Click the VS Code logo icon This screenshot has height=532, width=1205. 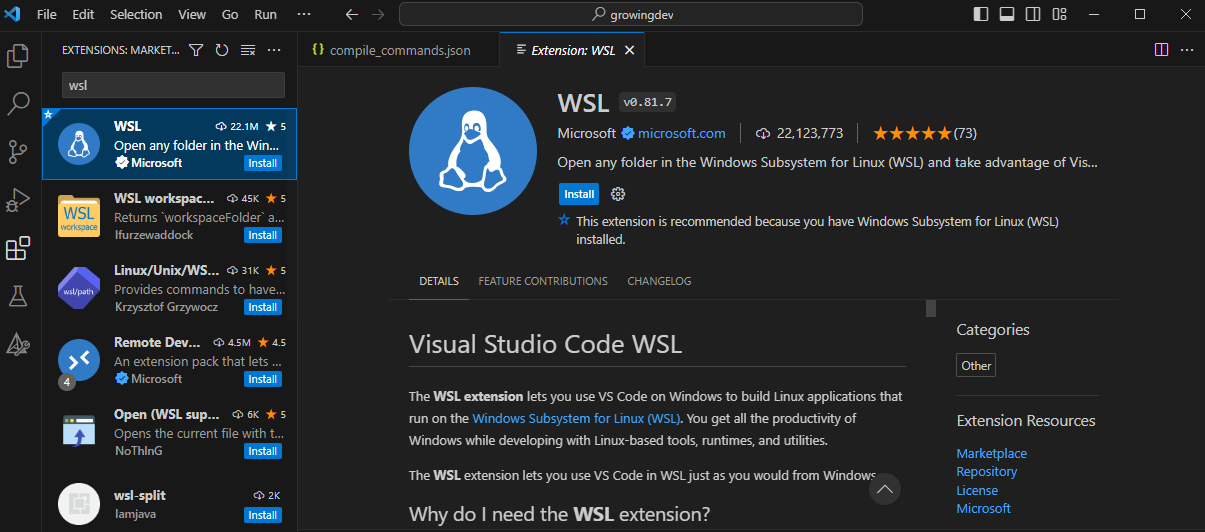13,14
